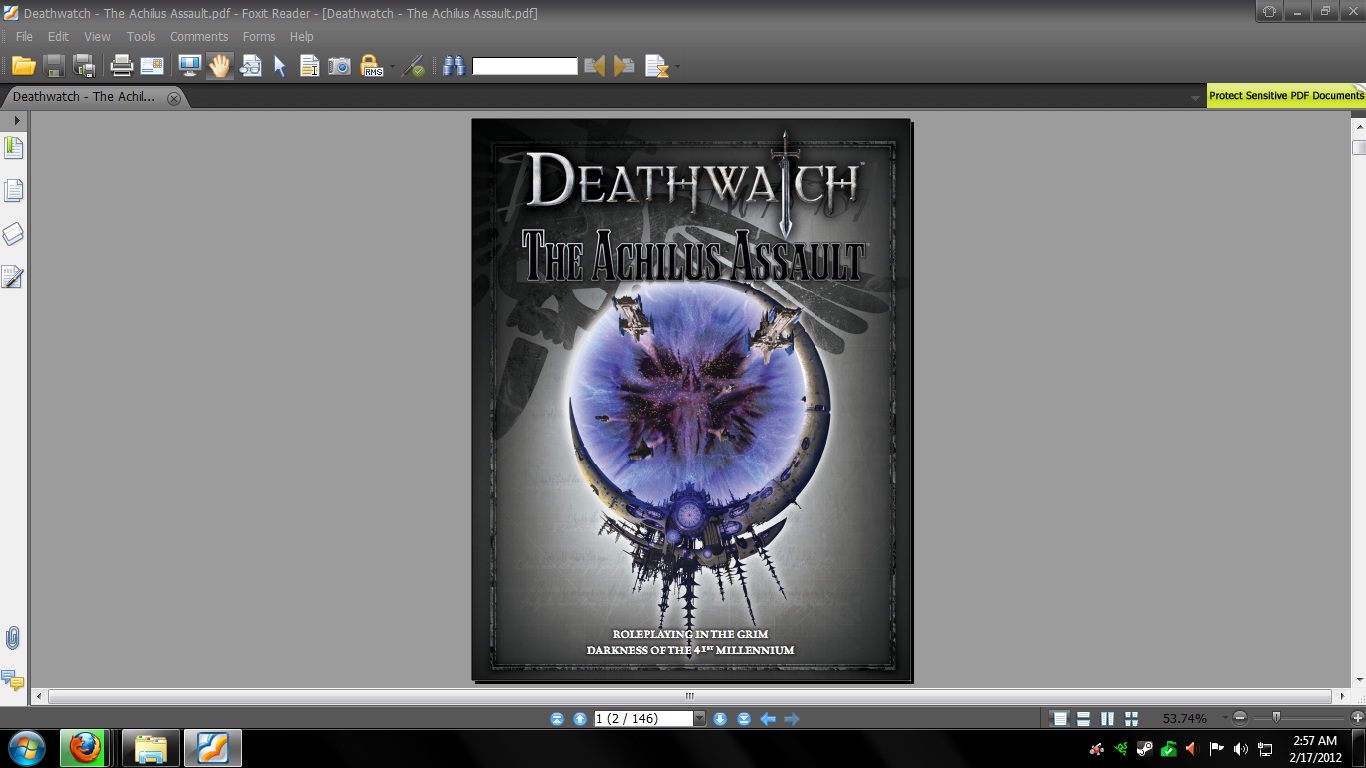Click the Protect Sensitive PDF Documents banner

[x=1286, y=96]
